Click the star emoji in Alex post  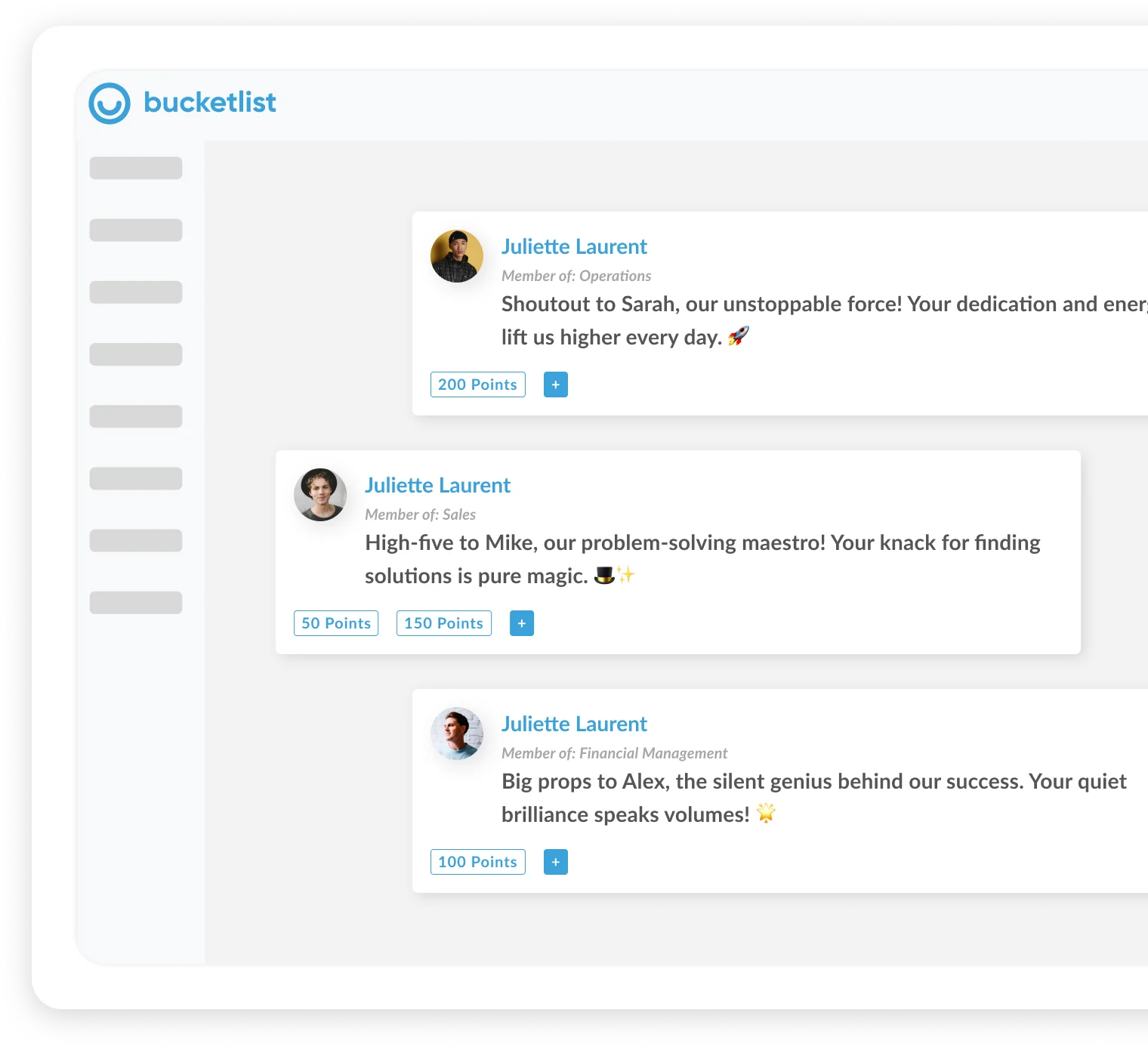point(766,814)
